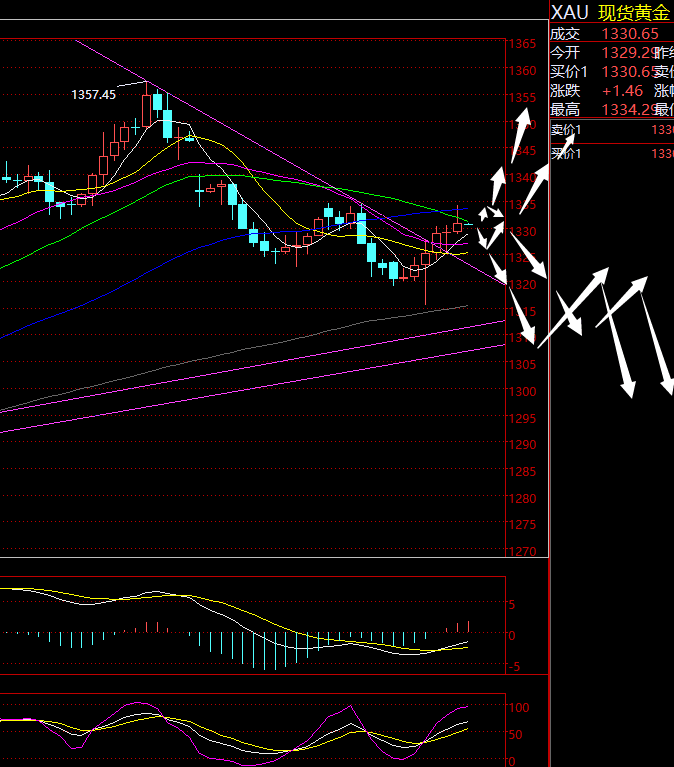
Task: Select the 成交 label in quote panel
Action: (x=565, y=34)
